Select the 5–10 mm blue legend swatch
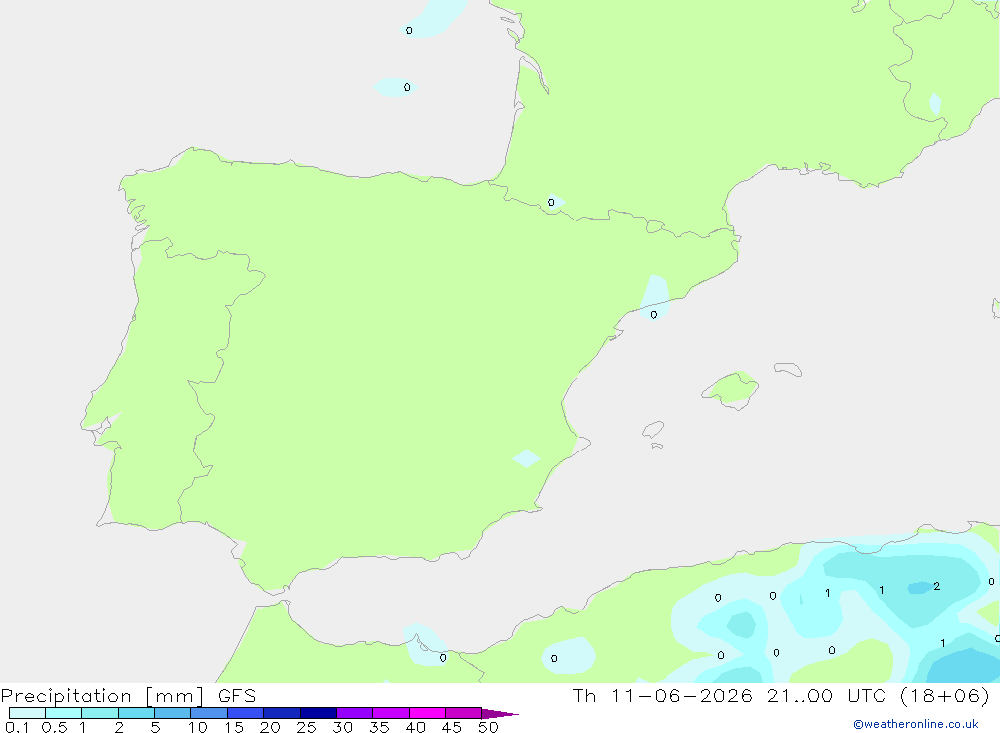Screen dimensions: 1000x733 (173, 713)
